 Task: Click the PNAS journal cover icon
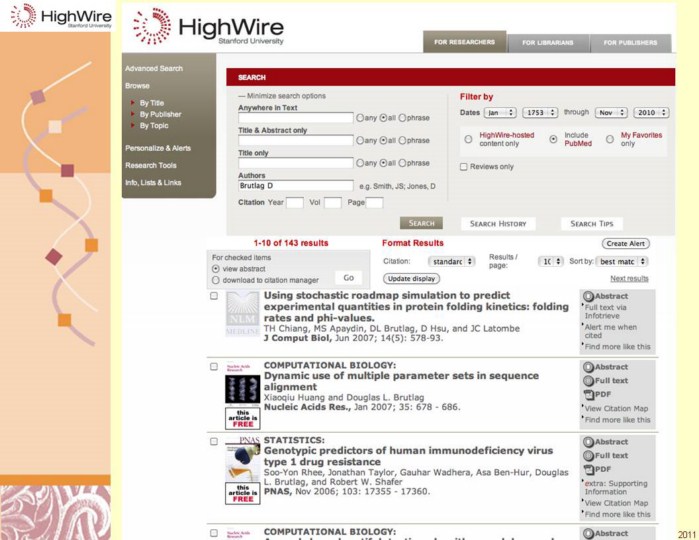(x=242, y=458)
